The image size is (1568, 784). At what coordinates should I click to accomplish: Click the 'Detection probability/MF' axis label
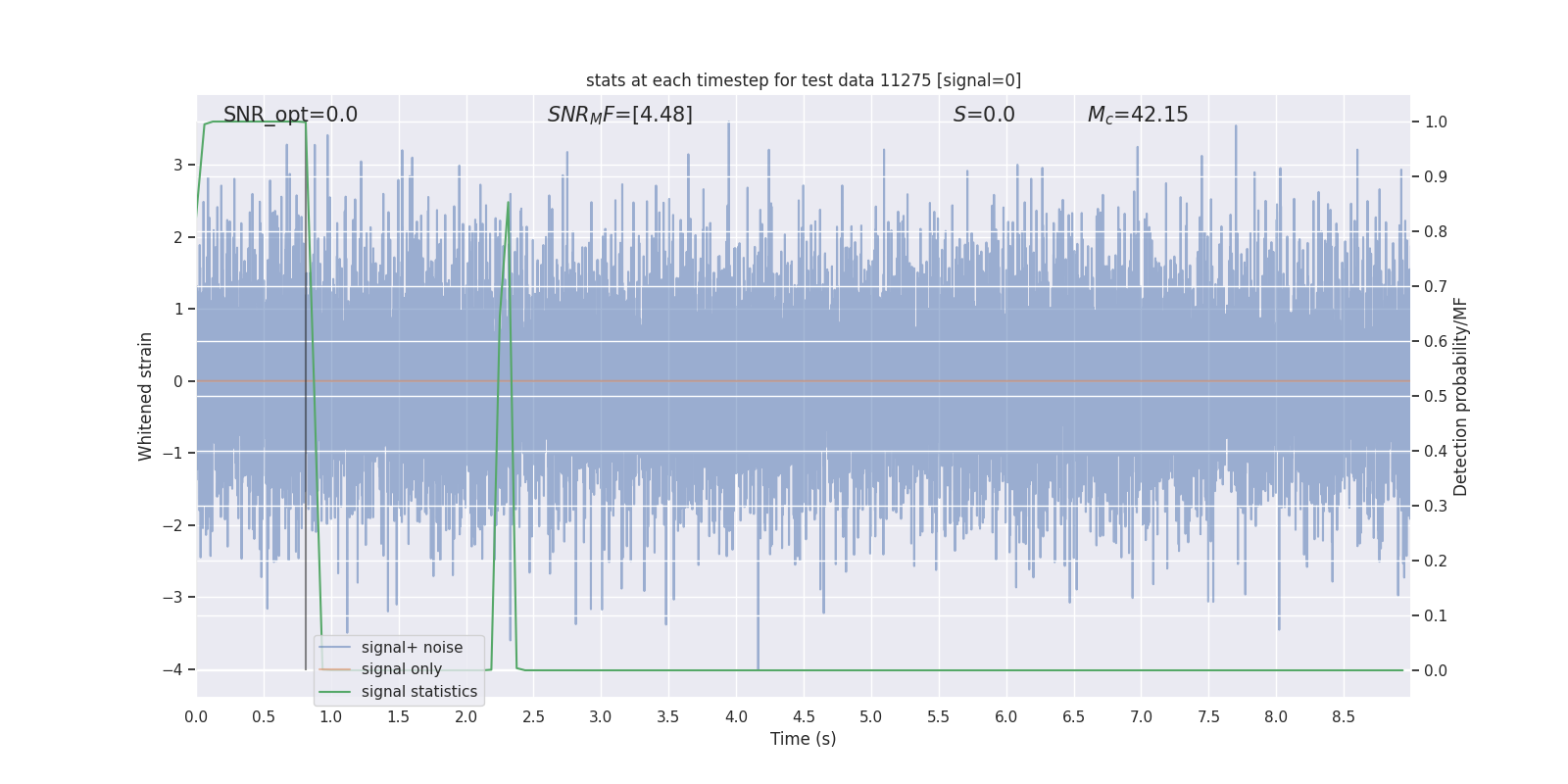click(1461, 396)
